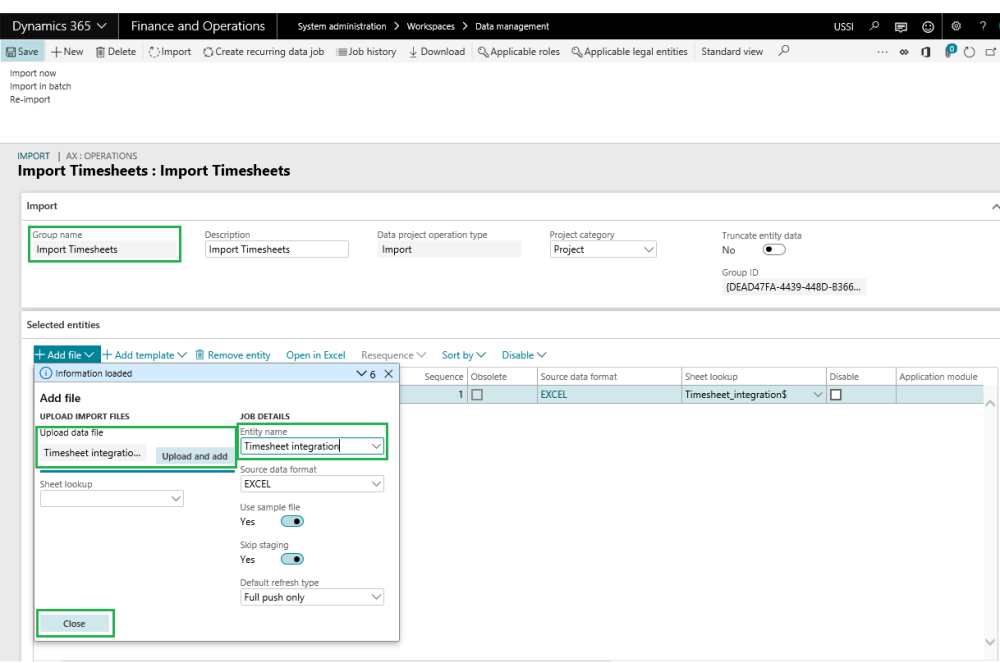This screenshot has height=663, width=1000.
Task: Click the Upload data file name field
Action: click(x=93, y=453)
